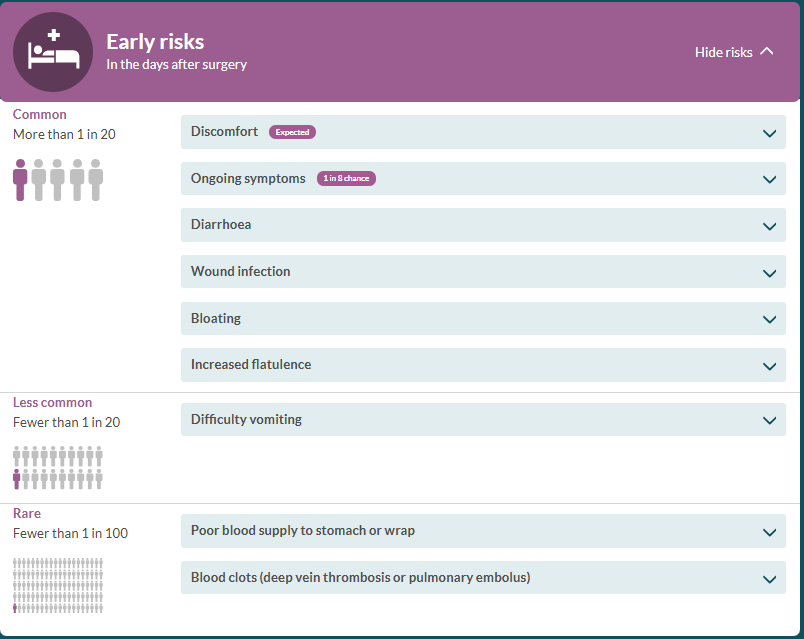Open the Wound infection risk row
804x639 pixels.
click(x=483, y=271)
